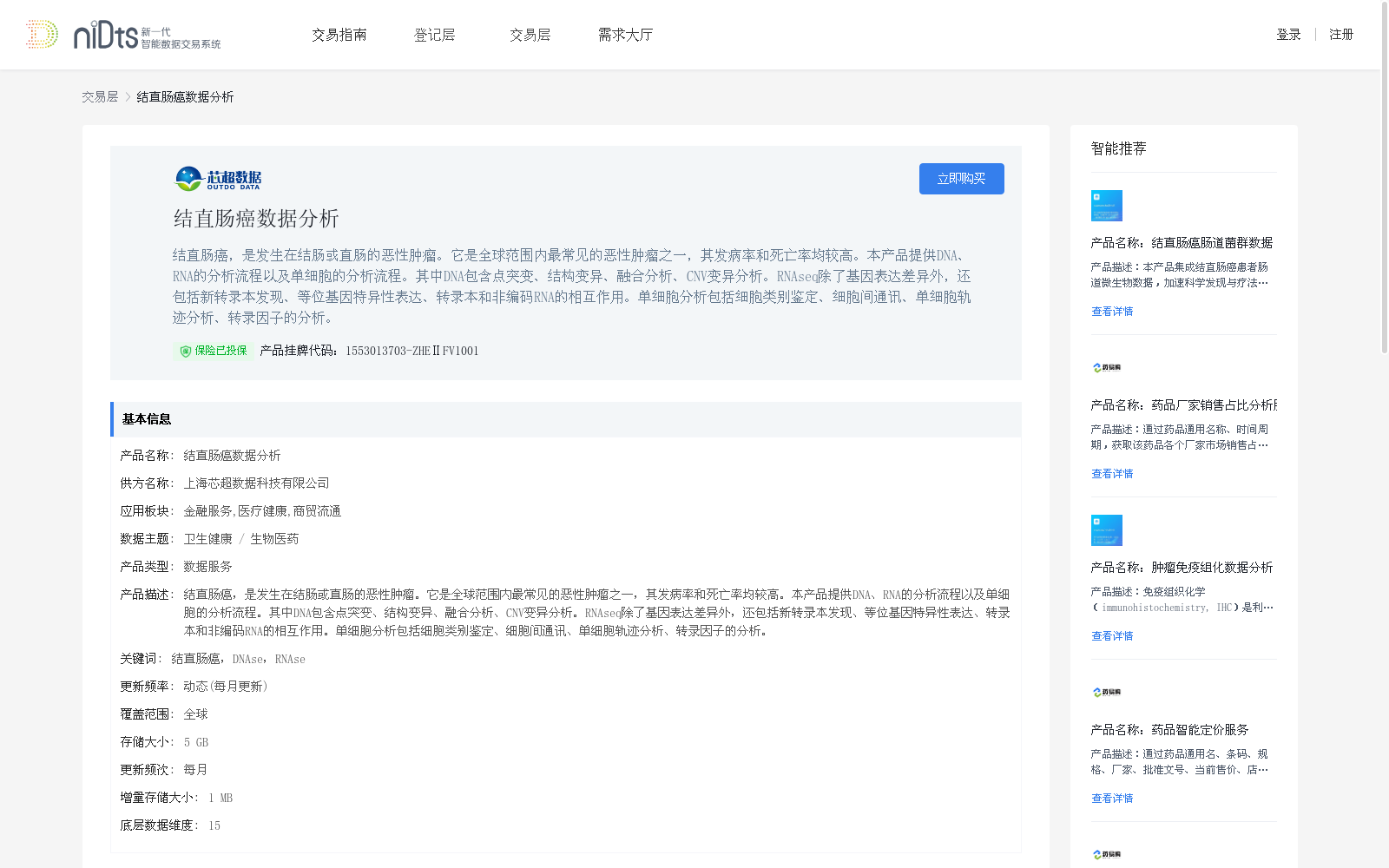Click the keywords 结直肠癌, DNAse, RNAse
Screen dimensions: 1389x868
(238, 659)
